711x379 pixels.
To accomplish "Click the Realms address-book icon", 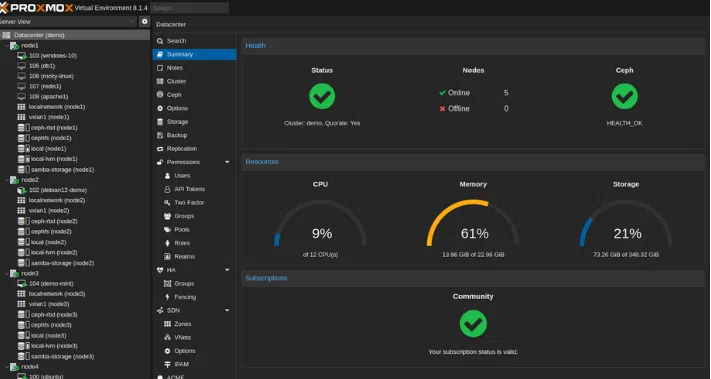I will (x=167, y=257).
